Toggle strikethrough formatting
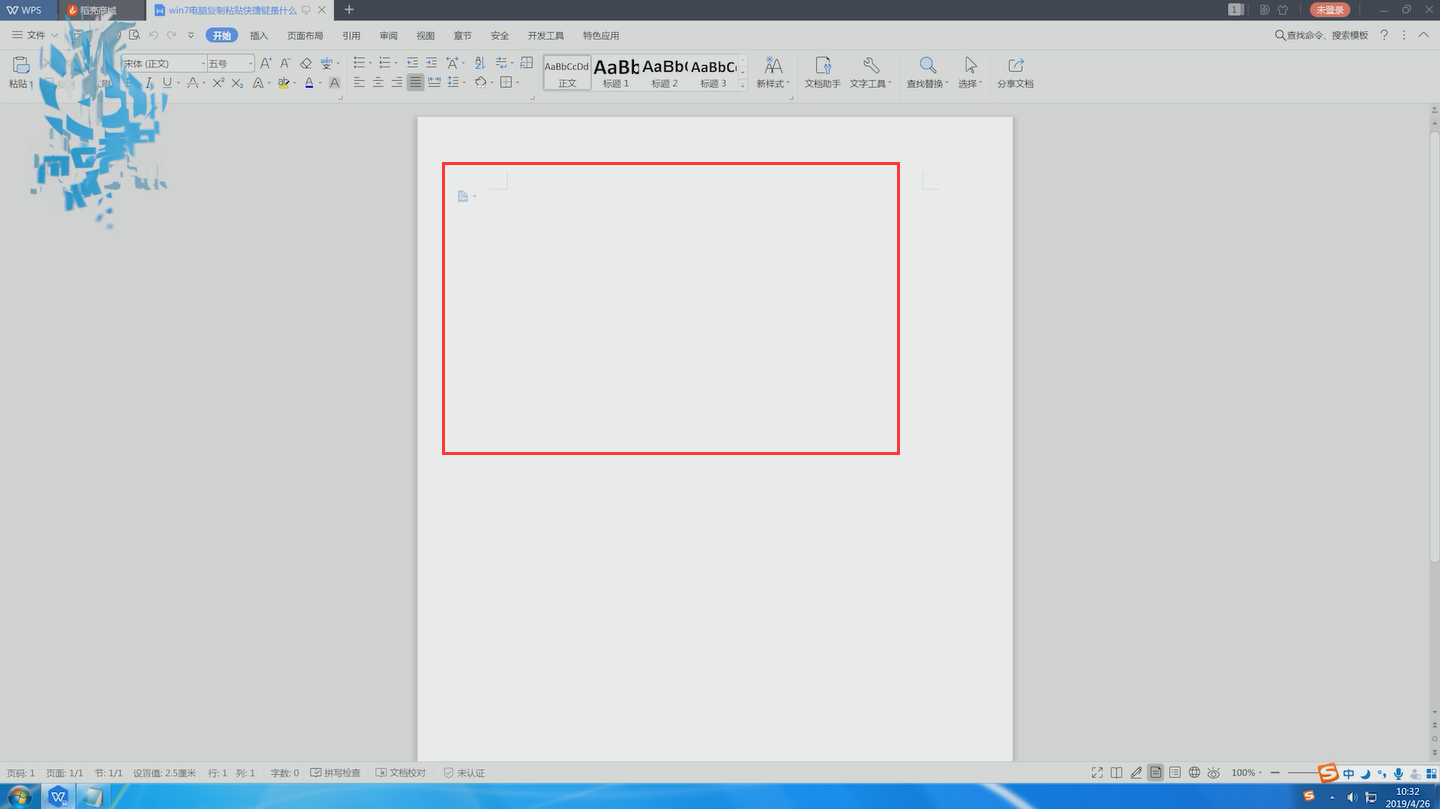 (x=193, y=83)
